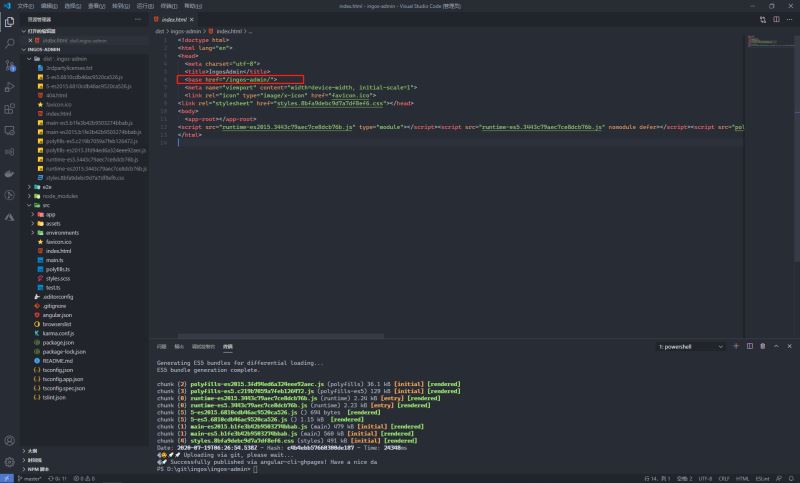Open the Source Control view
This screenshot has height=483, width=800.
[9, 65]
